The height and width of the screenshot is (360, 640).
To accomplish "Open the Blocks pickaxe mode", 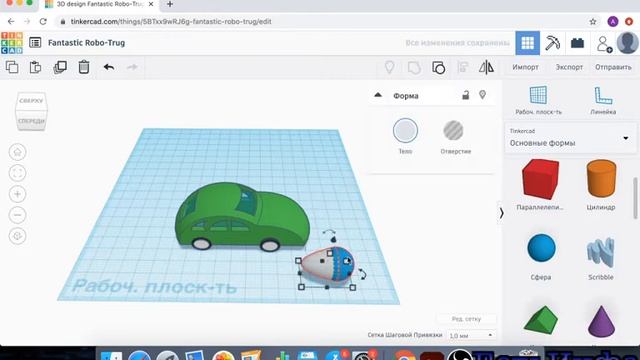I will click(x=553, y=43).
